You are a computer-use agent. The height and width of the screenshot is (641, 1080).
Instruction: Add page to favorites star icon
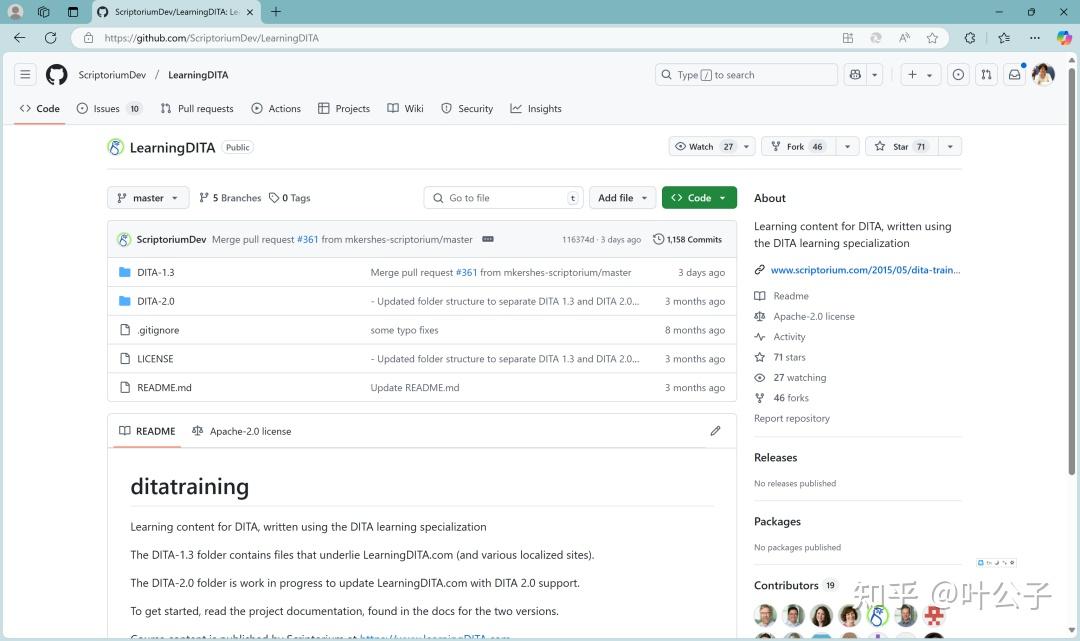932,38
